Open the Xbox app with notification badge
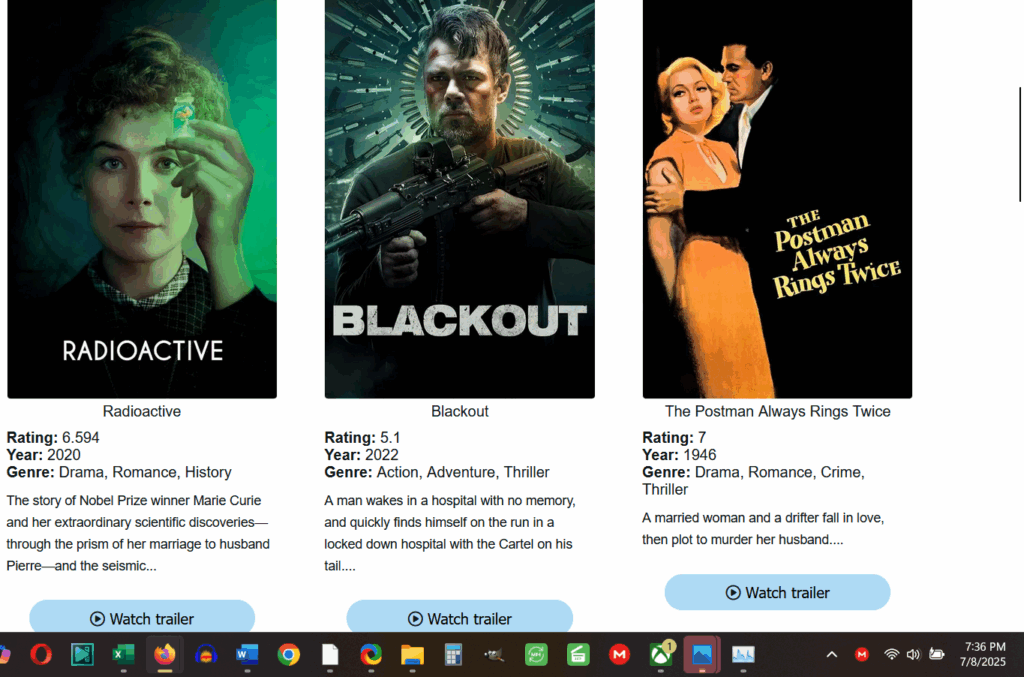The image size is (1024, 677). [661, 653]
